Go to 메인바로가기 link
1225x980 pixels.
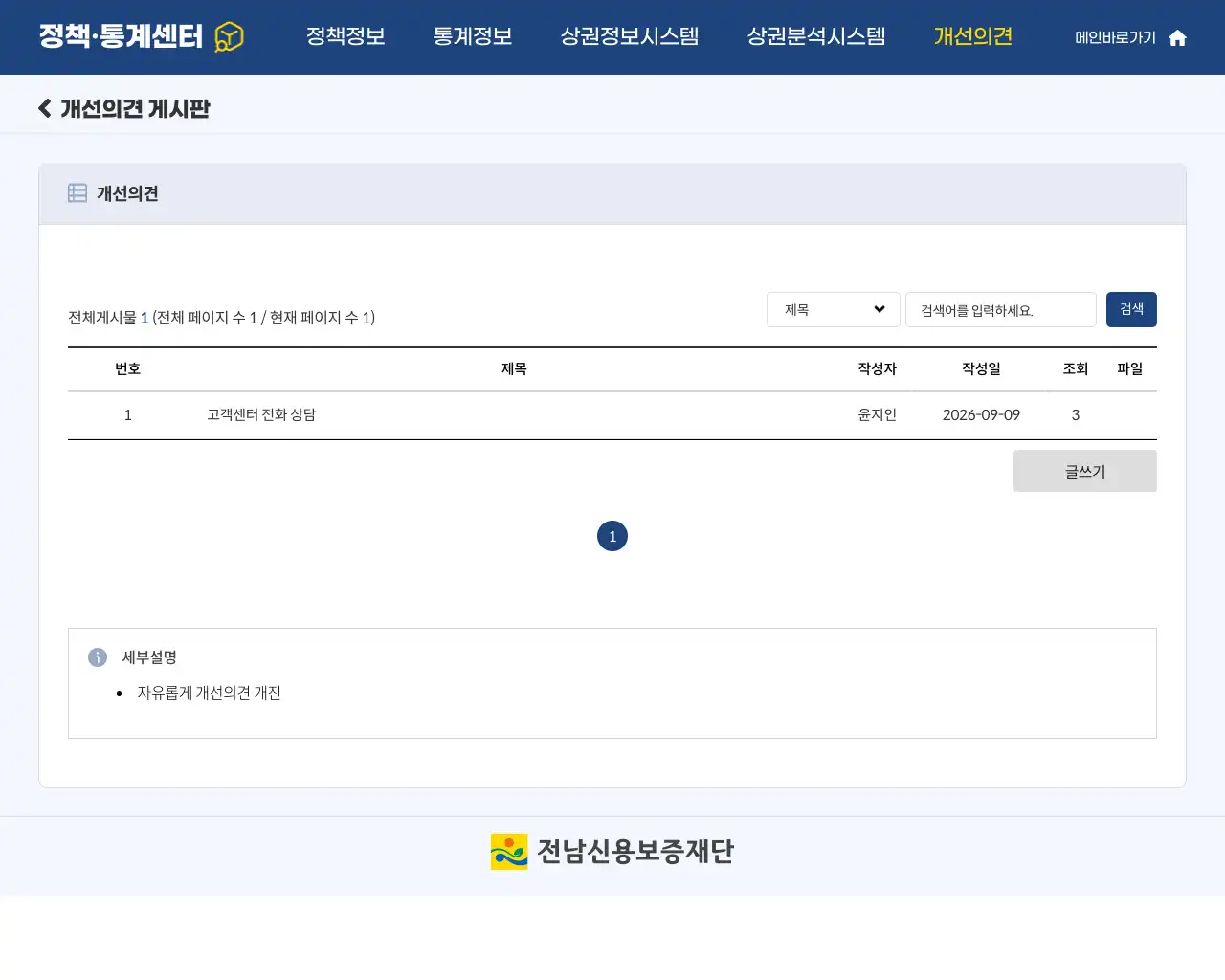1115,37
